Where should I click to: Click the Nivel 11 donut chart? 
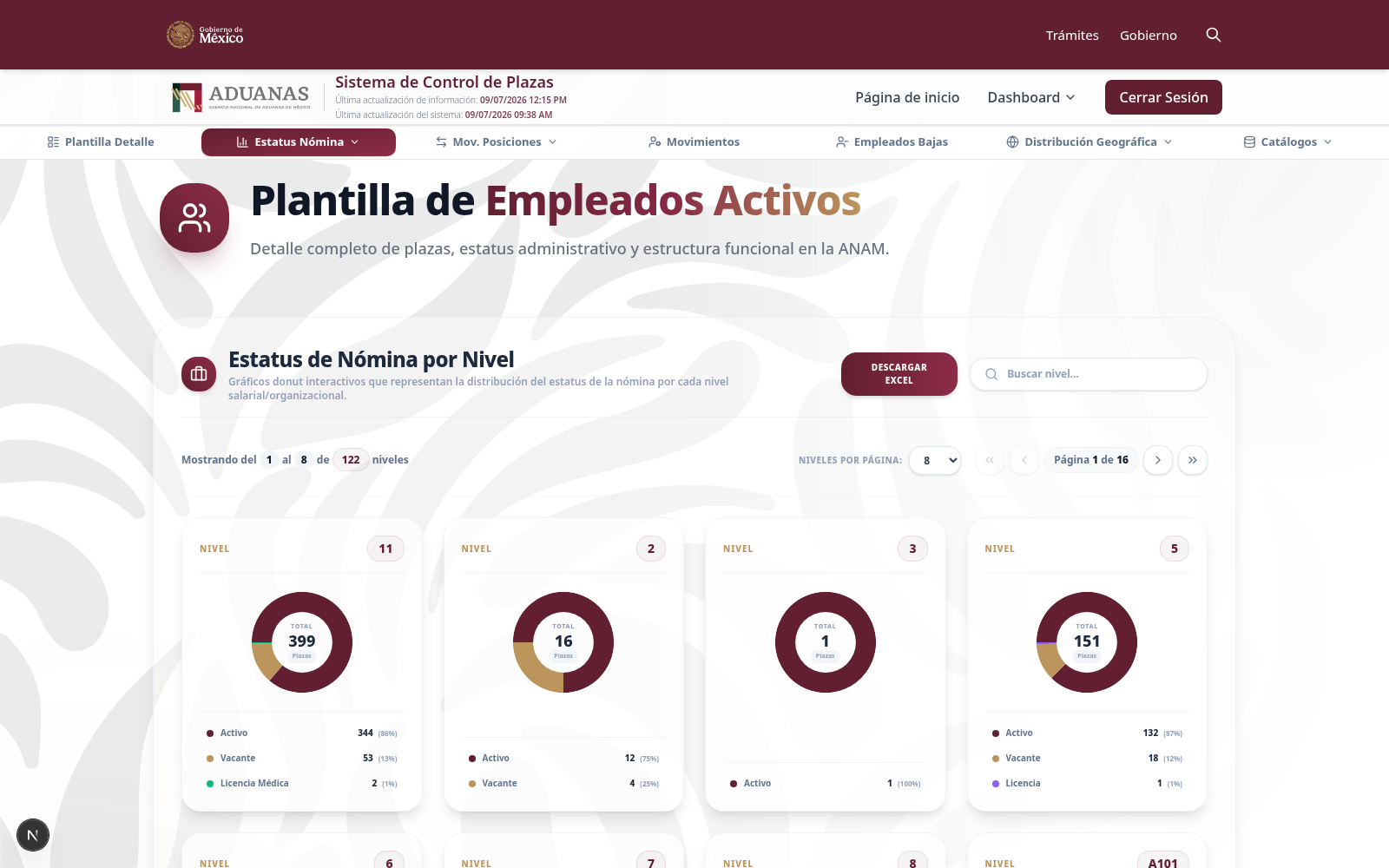pyautogui.click(x=302, y=642)
